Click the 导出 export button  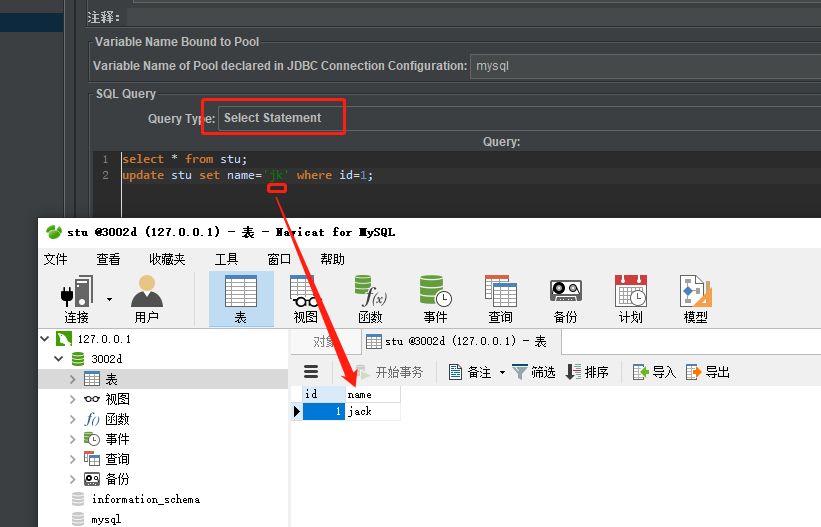click(x=707, y=372)
